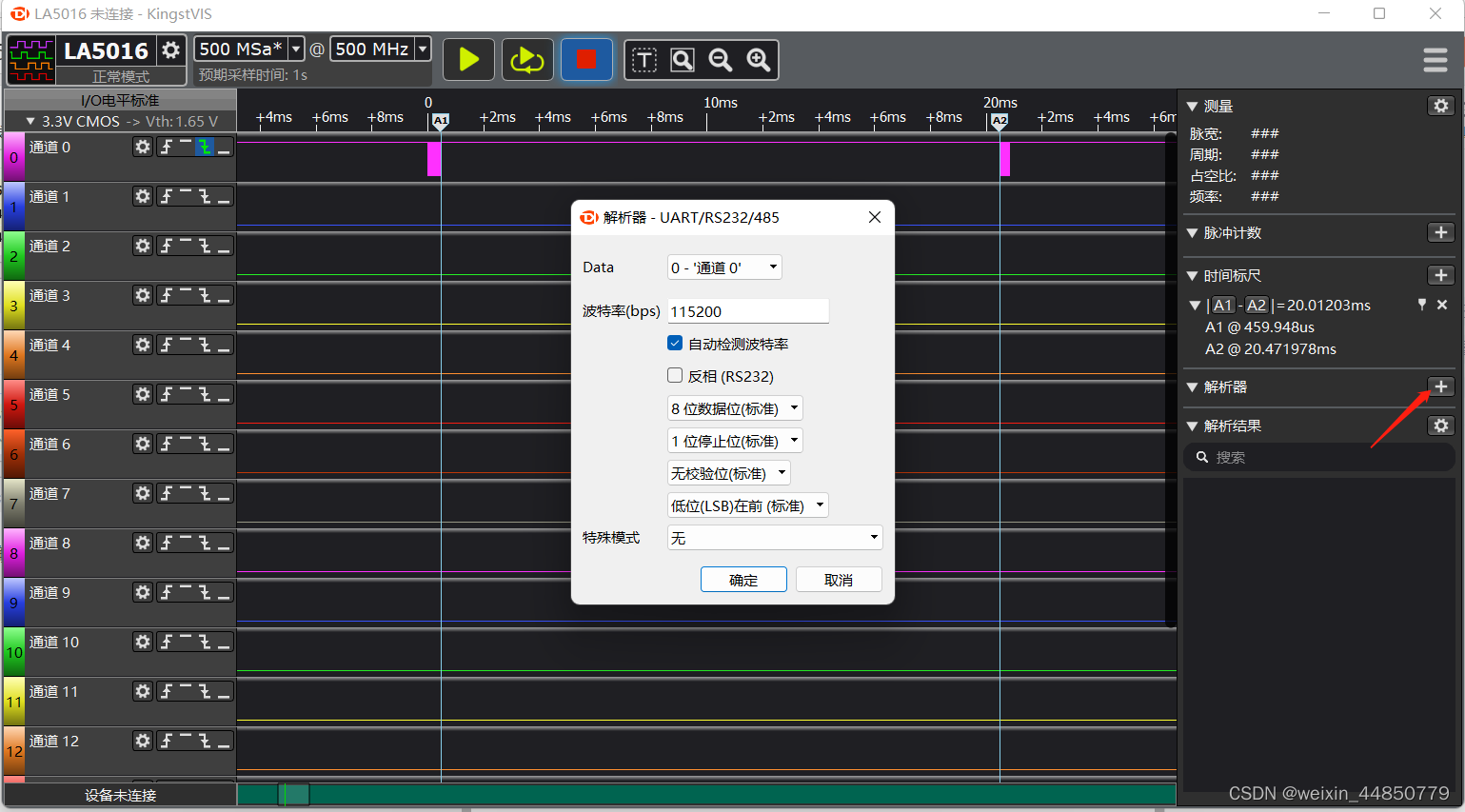Collapse the 测量 panel section

click(1192, 106)
